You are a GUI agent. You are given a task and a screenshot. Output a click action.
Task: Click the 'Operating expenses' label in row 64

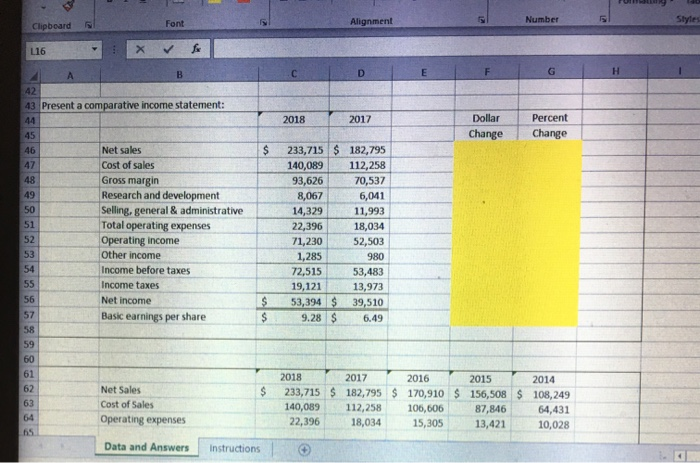point(143,419)
